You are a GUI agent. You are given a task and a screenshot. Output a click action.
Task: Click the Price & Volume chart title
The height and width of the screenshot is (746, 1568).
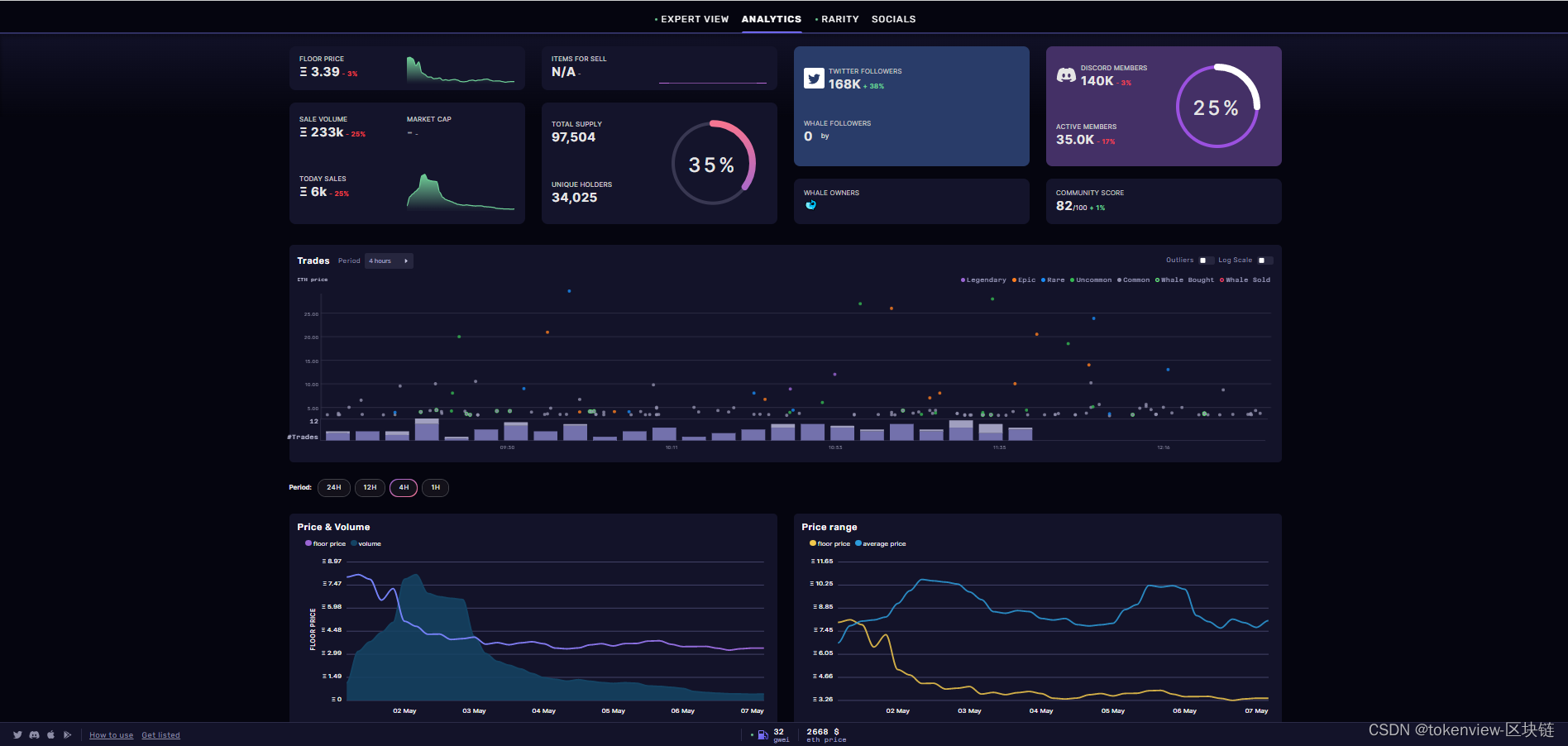tap(333, 527)
